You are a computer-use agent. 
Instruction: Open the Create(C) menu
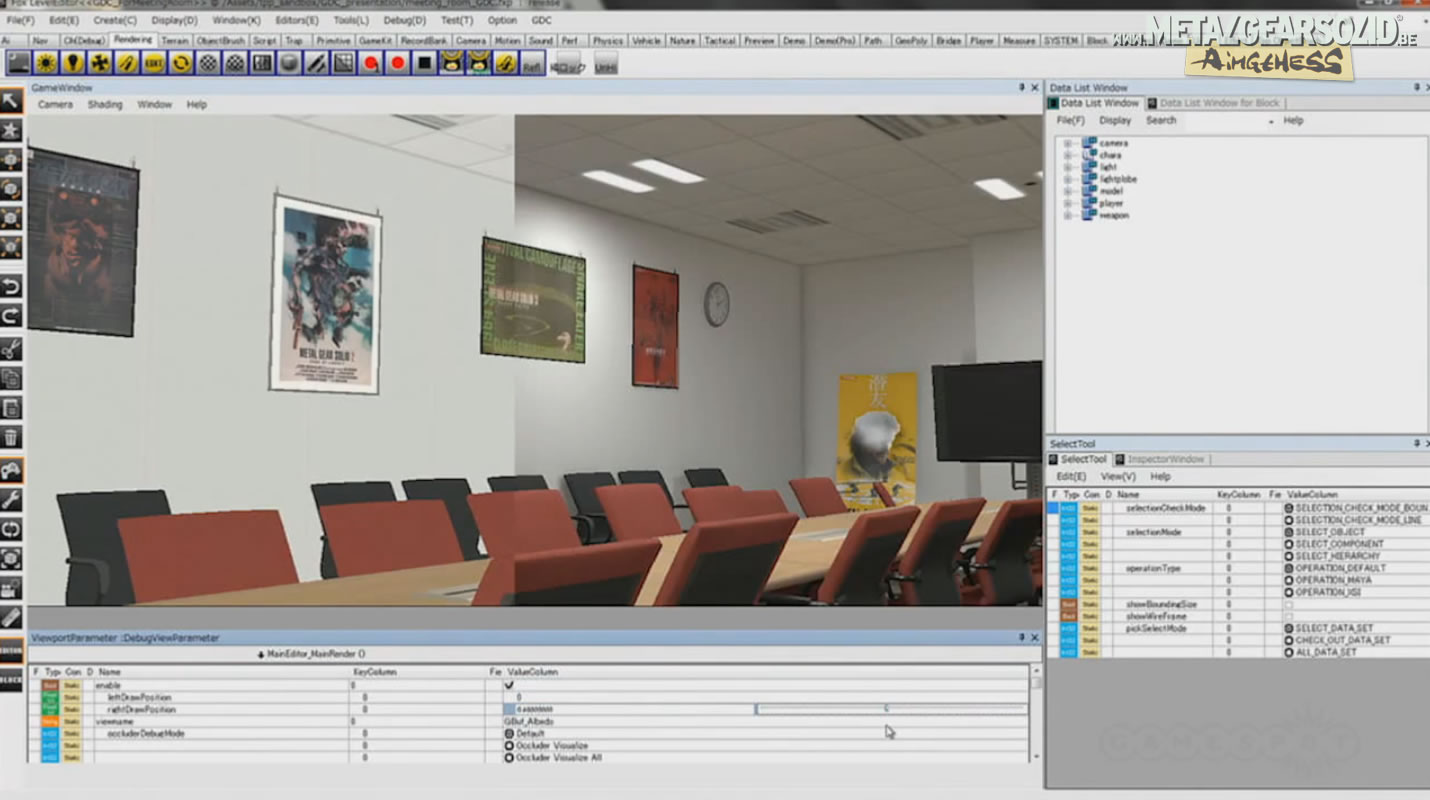click(115, 20)
